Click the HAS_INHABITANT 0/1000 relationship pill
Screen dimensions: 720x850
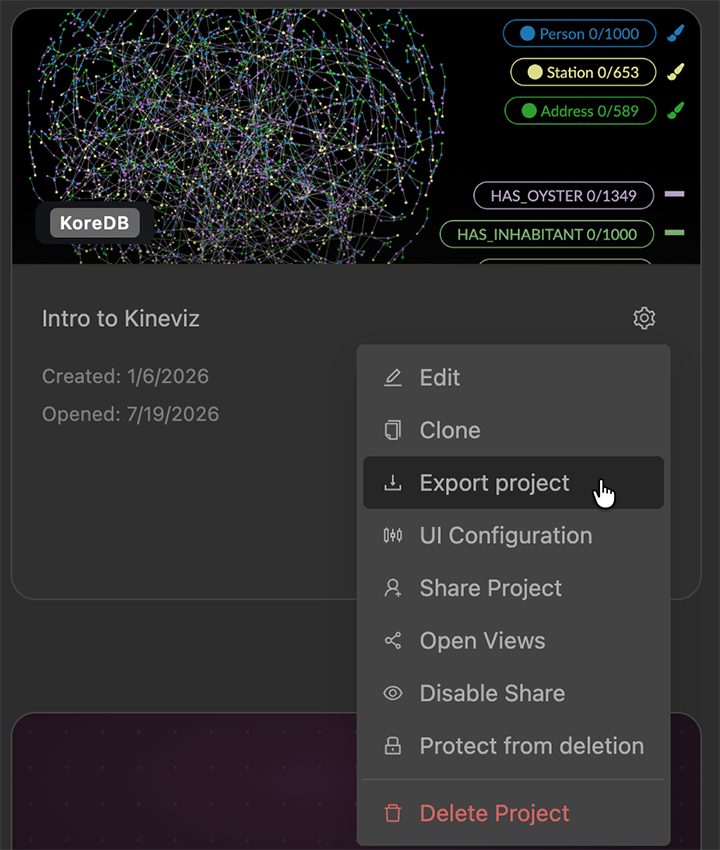pos(547,234)
